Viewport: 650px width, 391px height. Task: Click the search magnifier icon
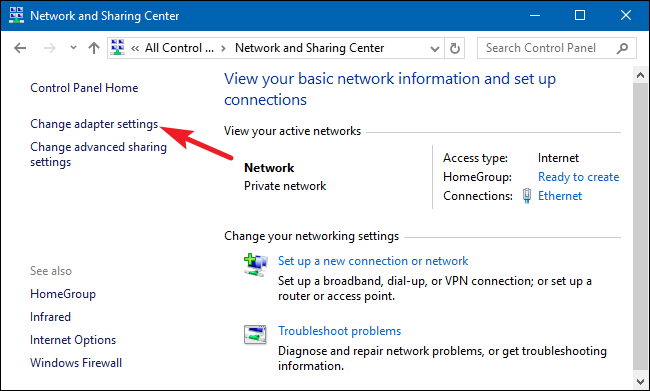pos(622,48)
